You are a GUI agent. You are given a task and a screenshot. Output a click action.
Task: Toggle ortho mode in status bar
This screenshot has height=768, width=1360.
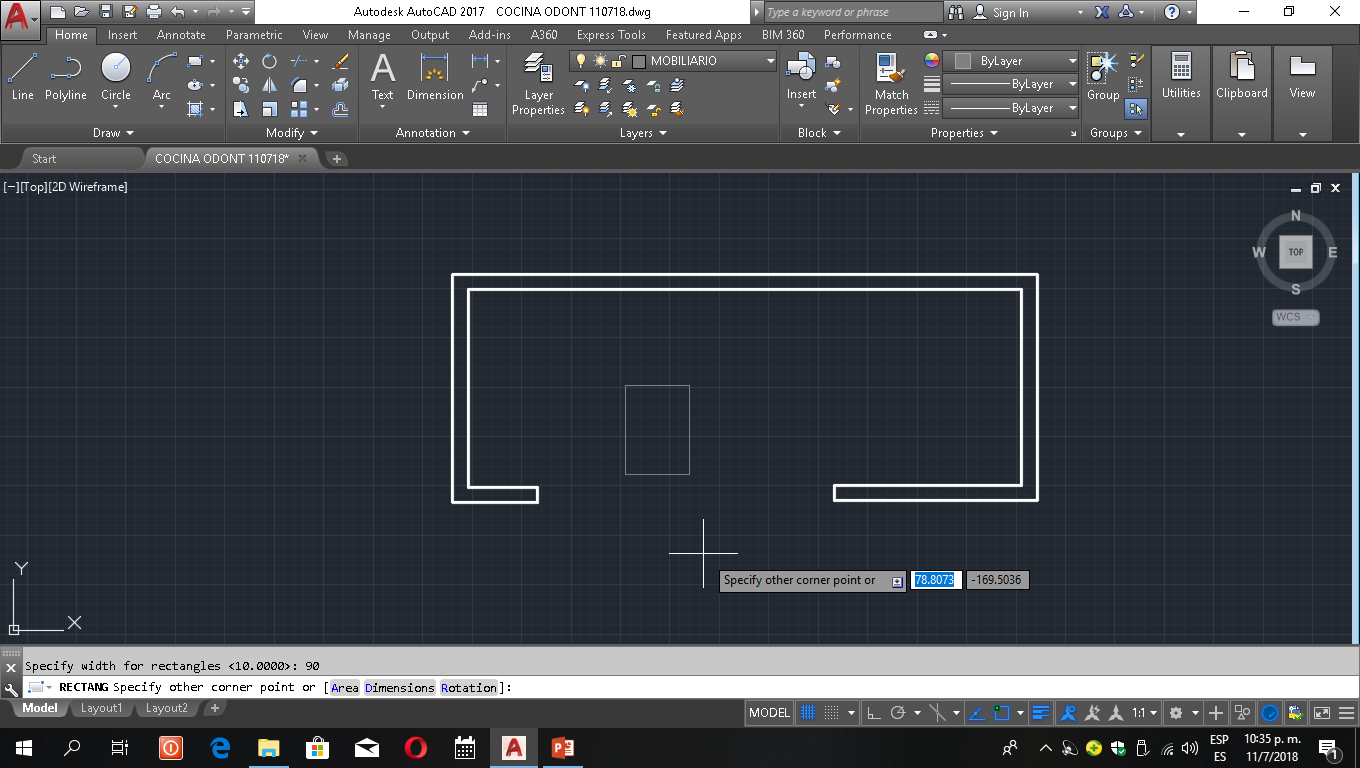[873, 713]
